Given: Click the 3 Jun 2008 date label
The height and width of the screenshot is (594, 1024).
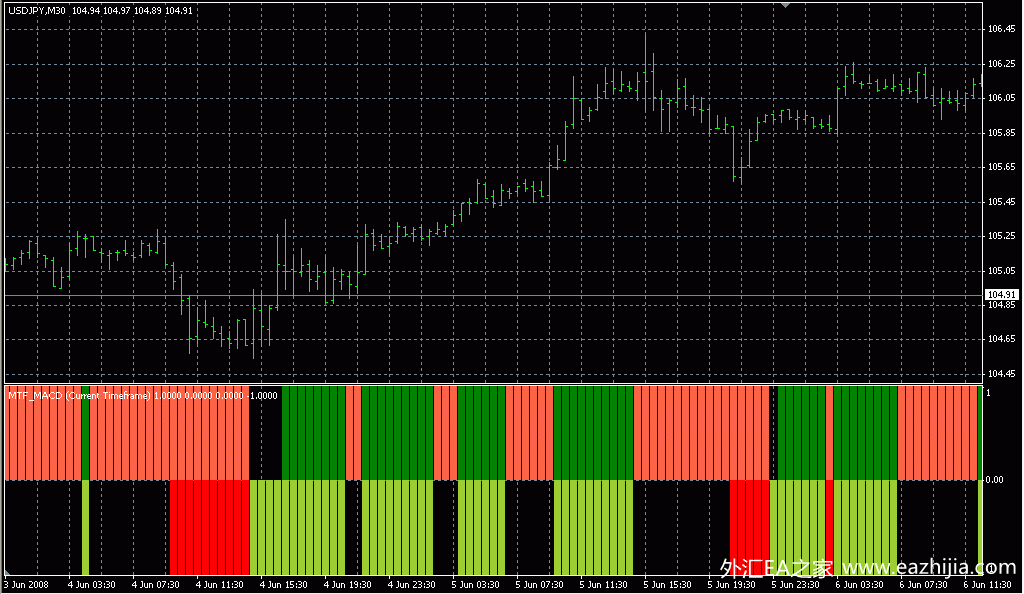Looking at the screenshot, I should pyautogui.click(x=27, y=585).
